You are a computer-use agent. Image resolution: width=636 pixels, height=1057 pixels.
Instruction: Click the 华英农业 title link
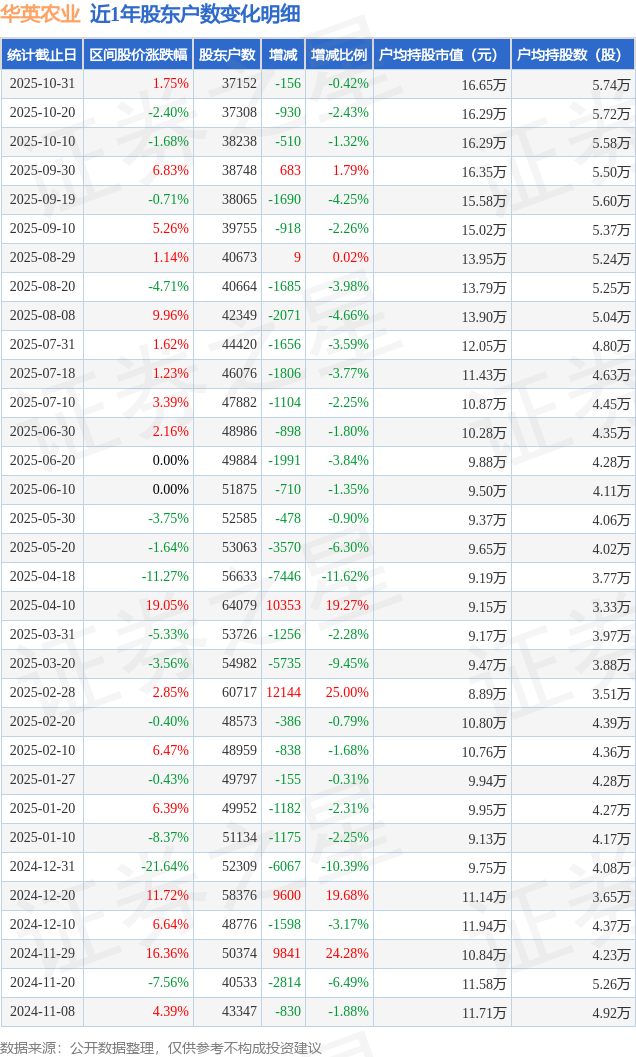[x=41, y=14]
